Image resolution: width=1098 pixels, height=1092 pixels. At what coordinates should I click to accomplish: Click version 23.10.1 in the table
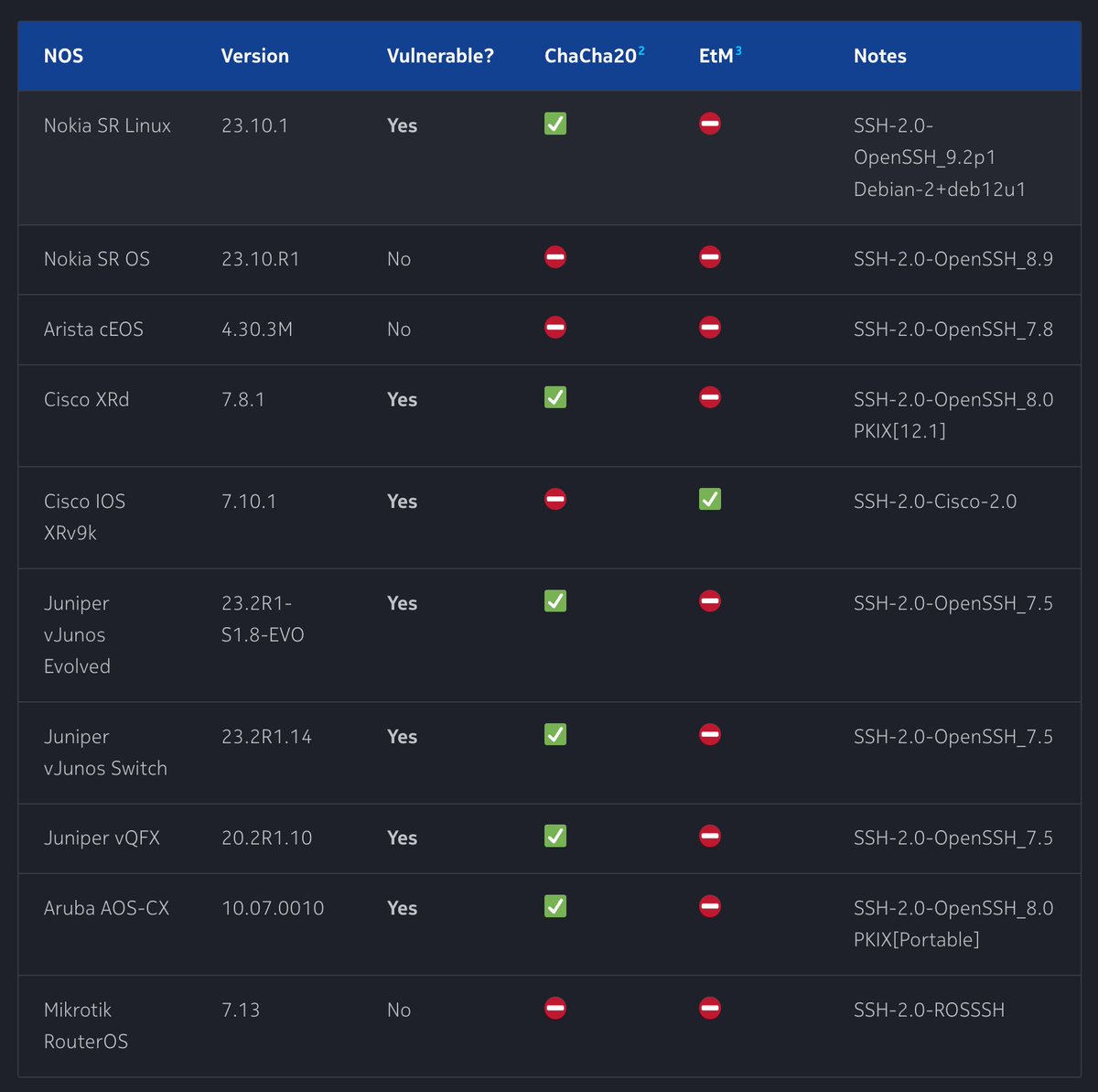coord(254,125)
